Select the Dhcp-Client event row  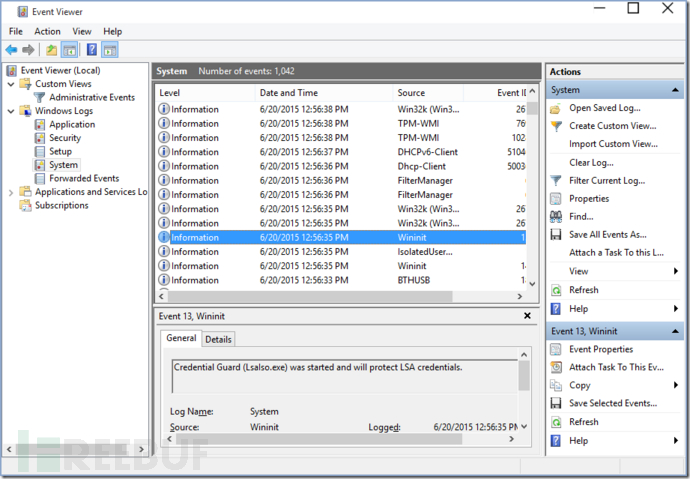tap(341, 166)
